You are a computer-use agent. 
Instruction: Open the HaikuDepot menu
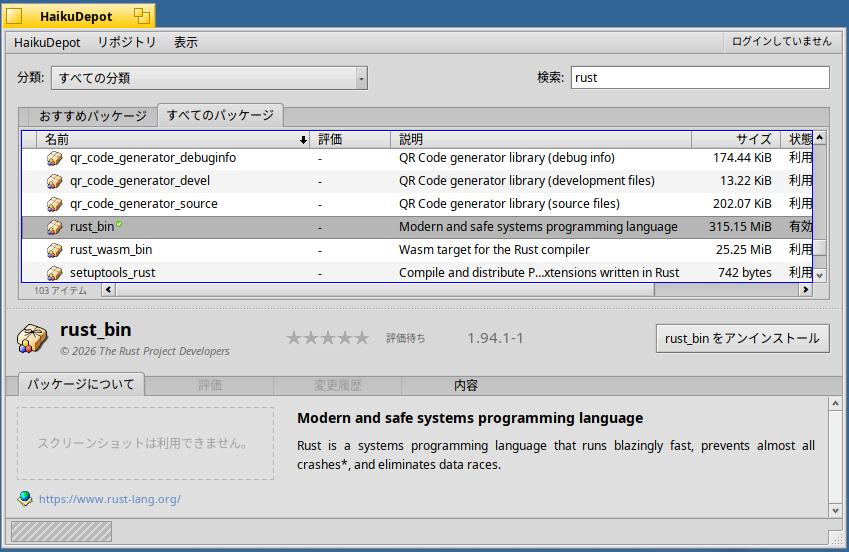[x=47, y=42]
